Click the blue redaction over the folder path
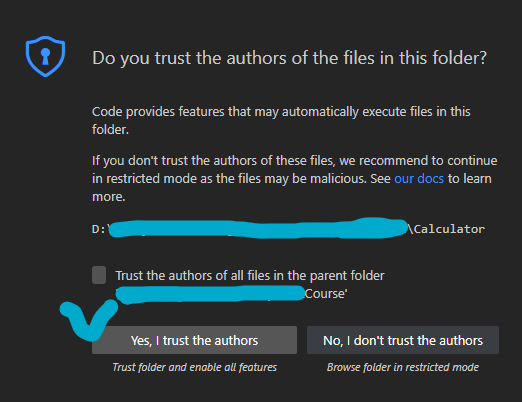Viewport: 522px width, 402px height. point(258,228)
